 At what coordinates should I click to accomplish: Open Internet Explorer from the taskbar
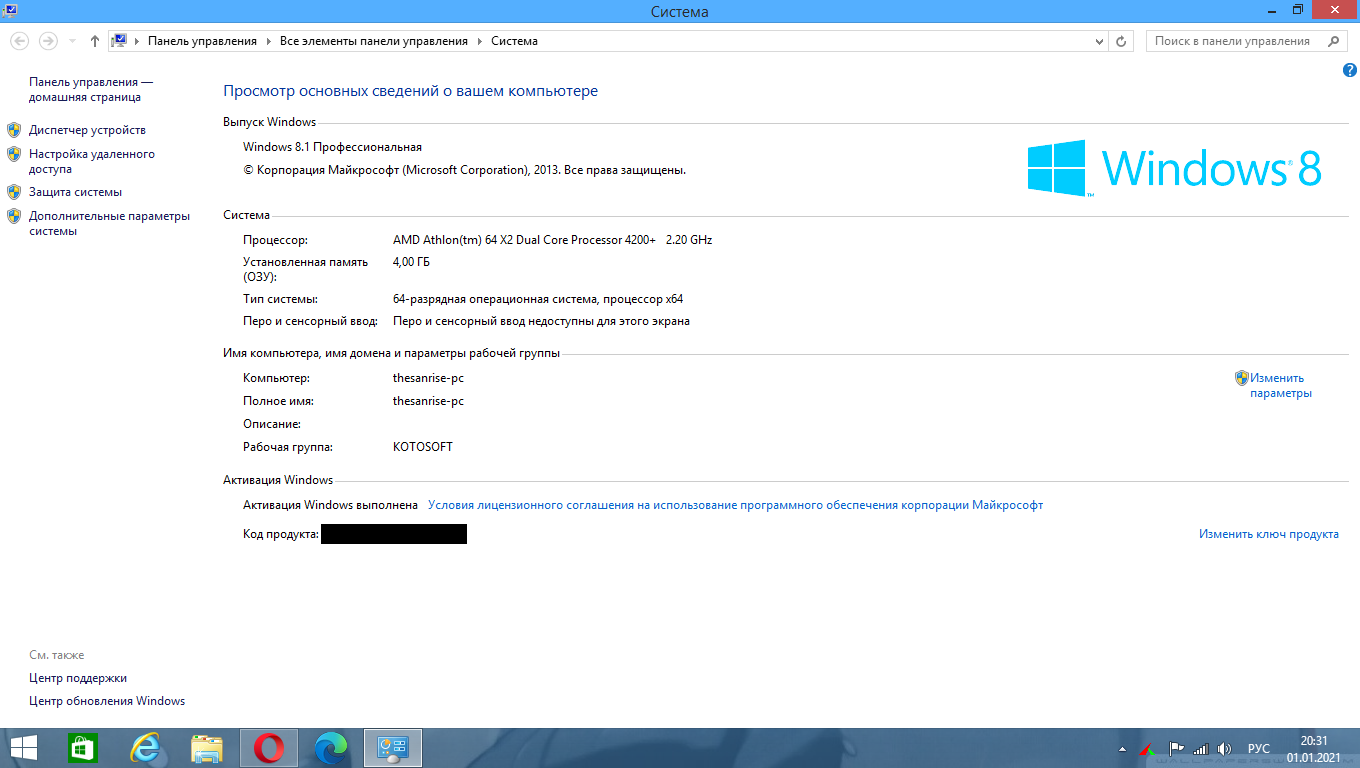(x=146, y=748)
